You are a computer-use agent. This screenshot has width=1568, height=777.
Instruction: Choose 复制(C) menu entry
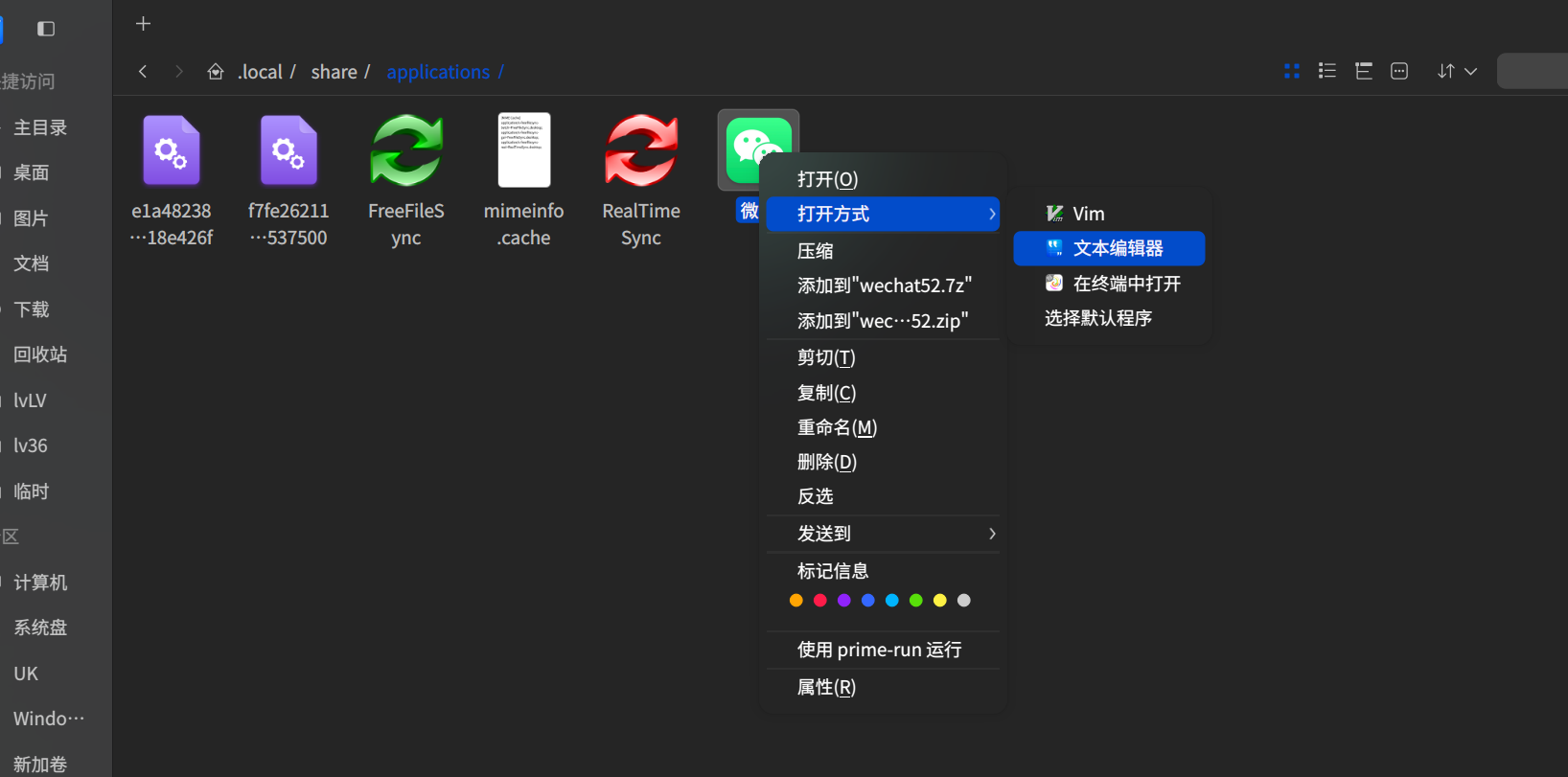(x=883, y=393)
